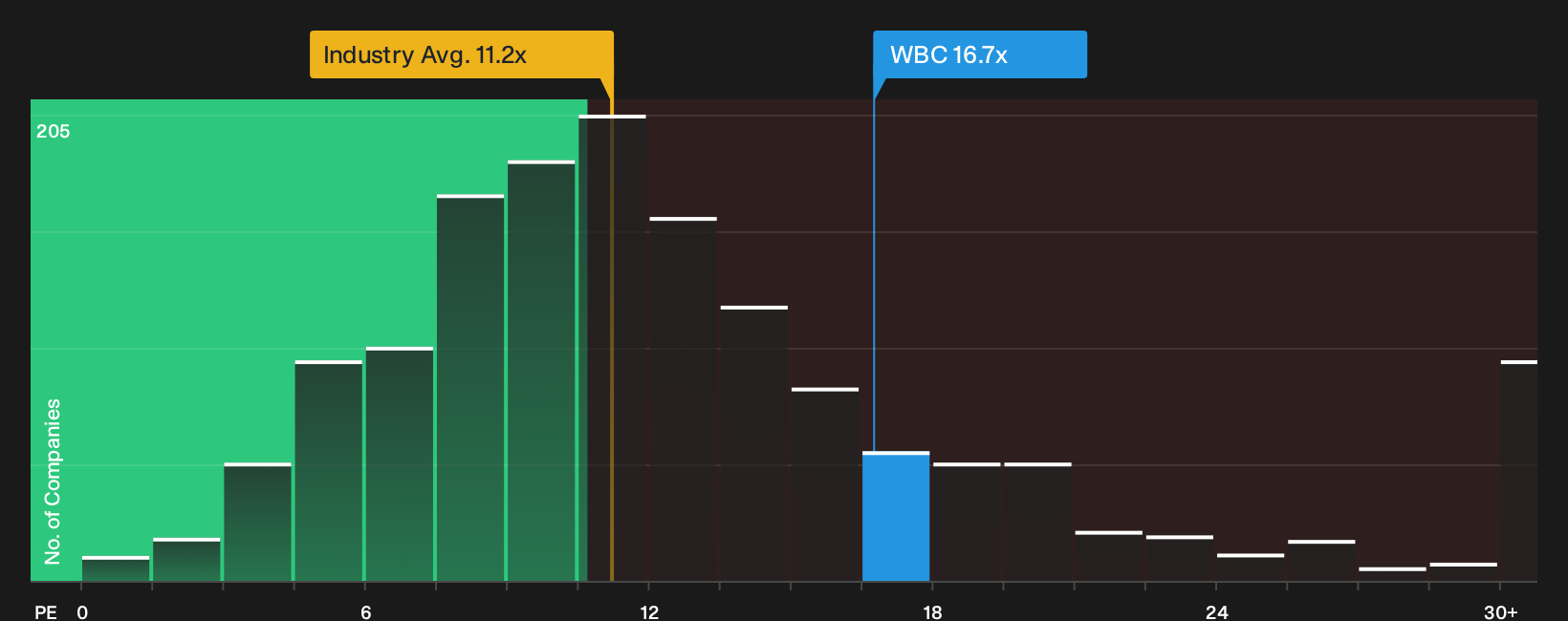Click the Industry Avg. 11.2x label
This screenshot has width=1568, height=621.
coord(462,54)
